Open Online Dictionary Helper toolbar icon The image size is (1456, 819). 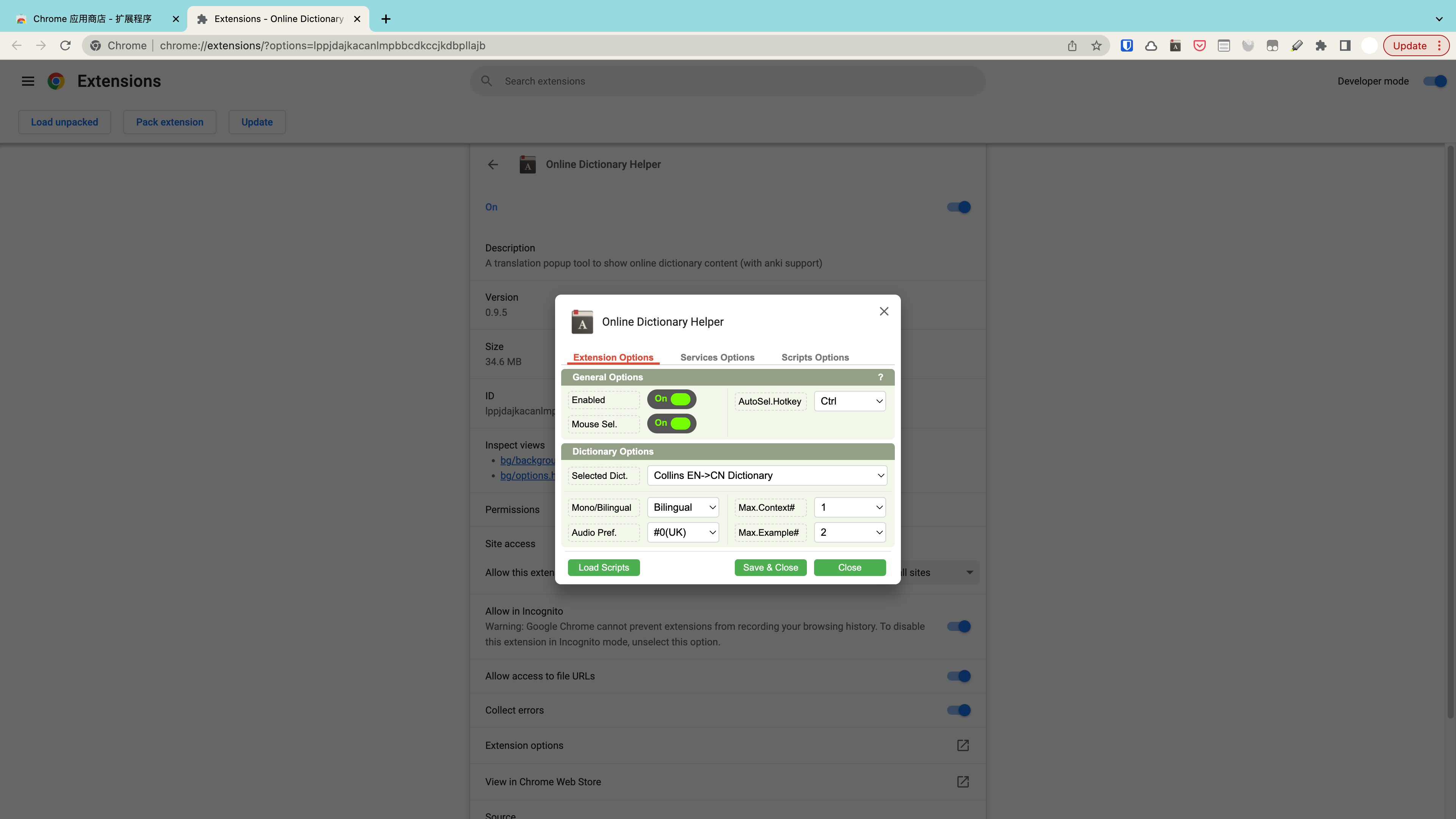pyautogui.click(x=1175, y=46)
